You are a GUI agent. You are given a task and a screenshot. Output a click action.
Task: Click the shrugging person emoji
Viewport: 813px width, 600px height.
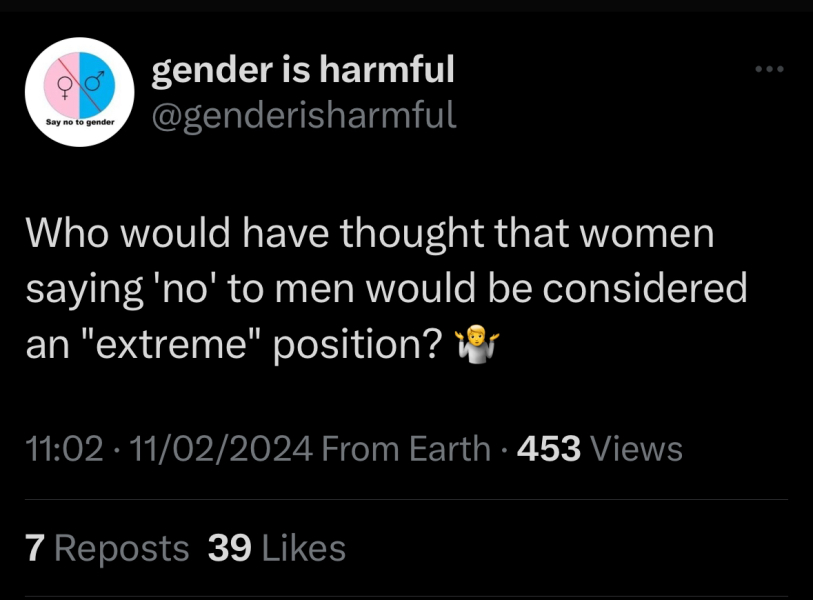coord(479,344)
